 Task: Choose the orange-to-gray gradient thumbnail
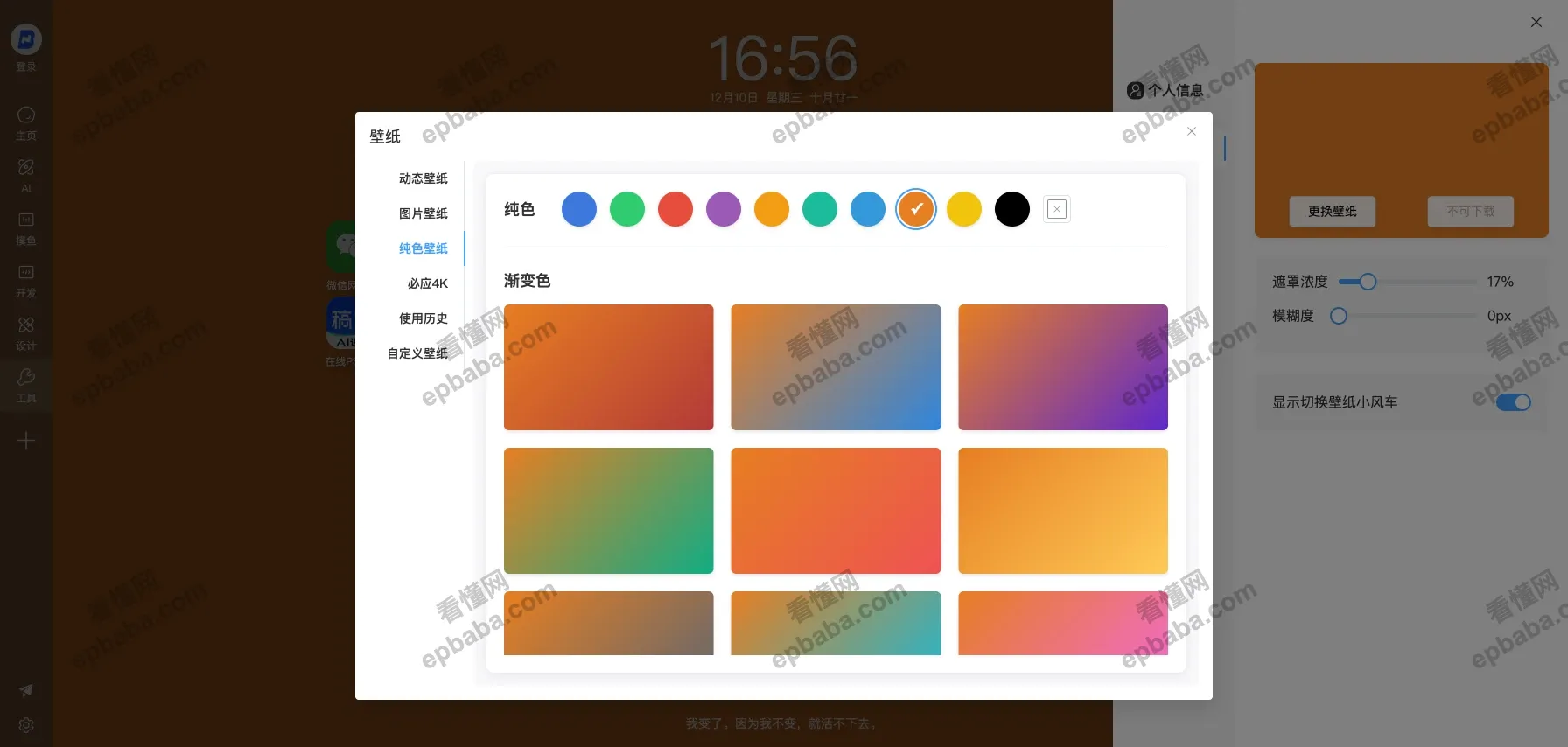609,623
